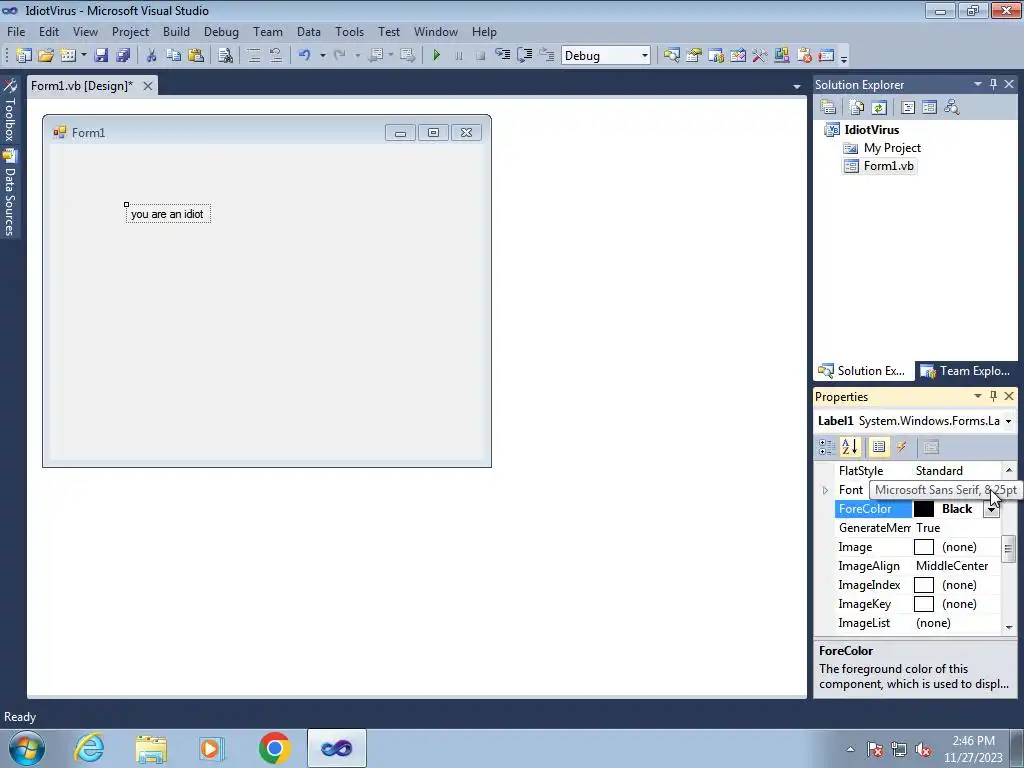Viewport: 1024px width, 768px height.
Task: Click the Step Over toolbar icon
Action: (524, 56)
